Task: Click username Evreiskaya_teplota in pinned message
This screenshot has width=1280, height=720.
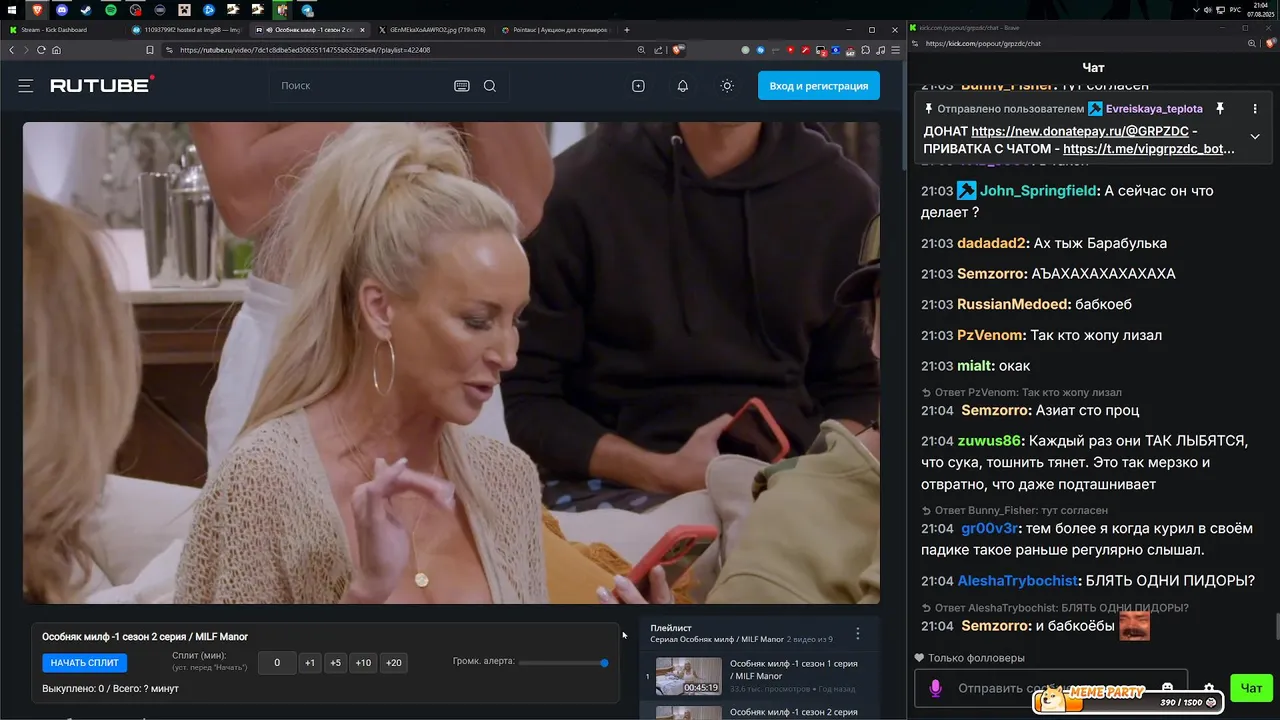Action: pyautogui.click(x=1154, y=109)
